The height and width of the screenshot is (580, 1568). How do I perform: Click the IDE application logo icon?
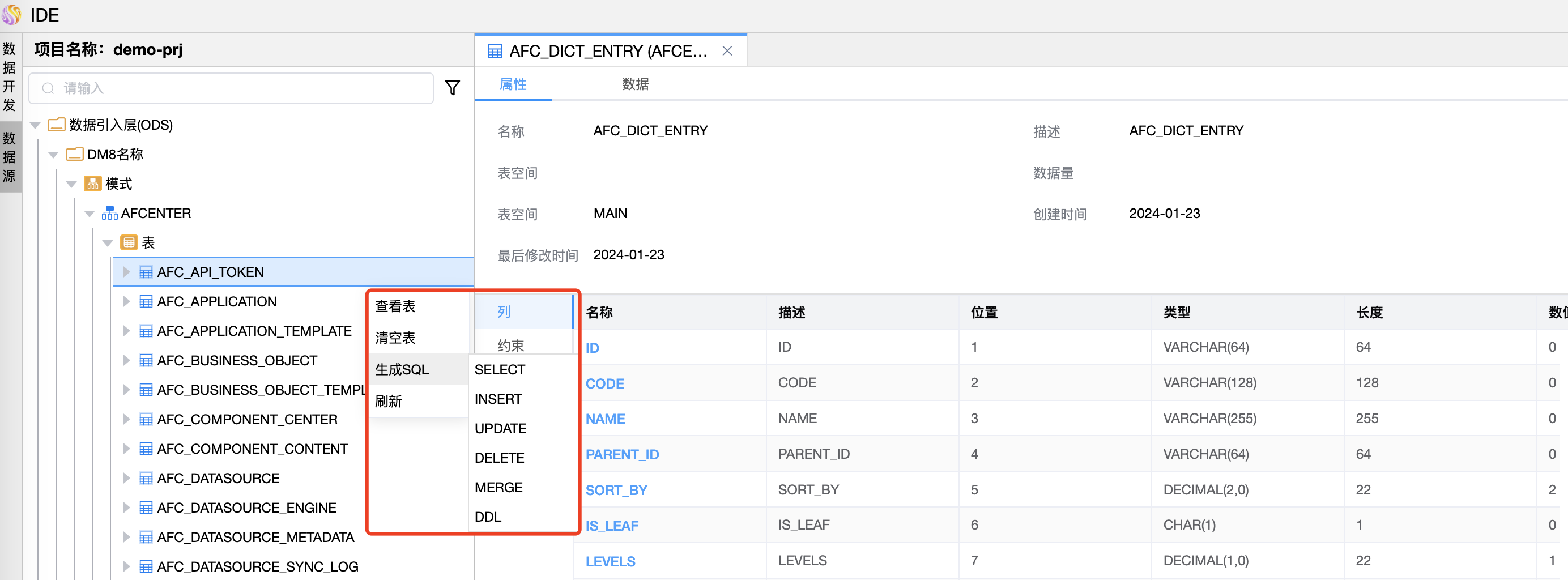(x=12, y=15)
